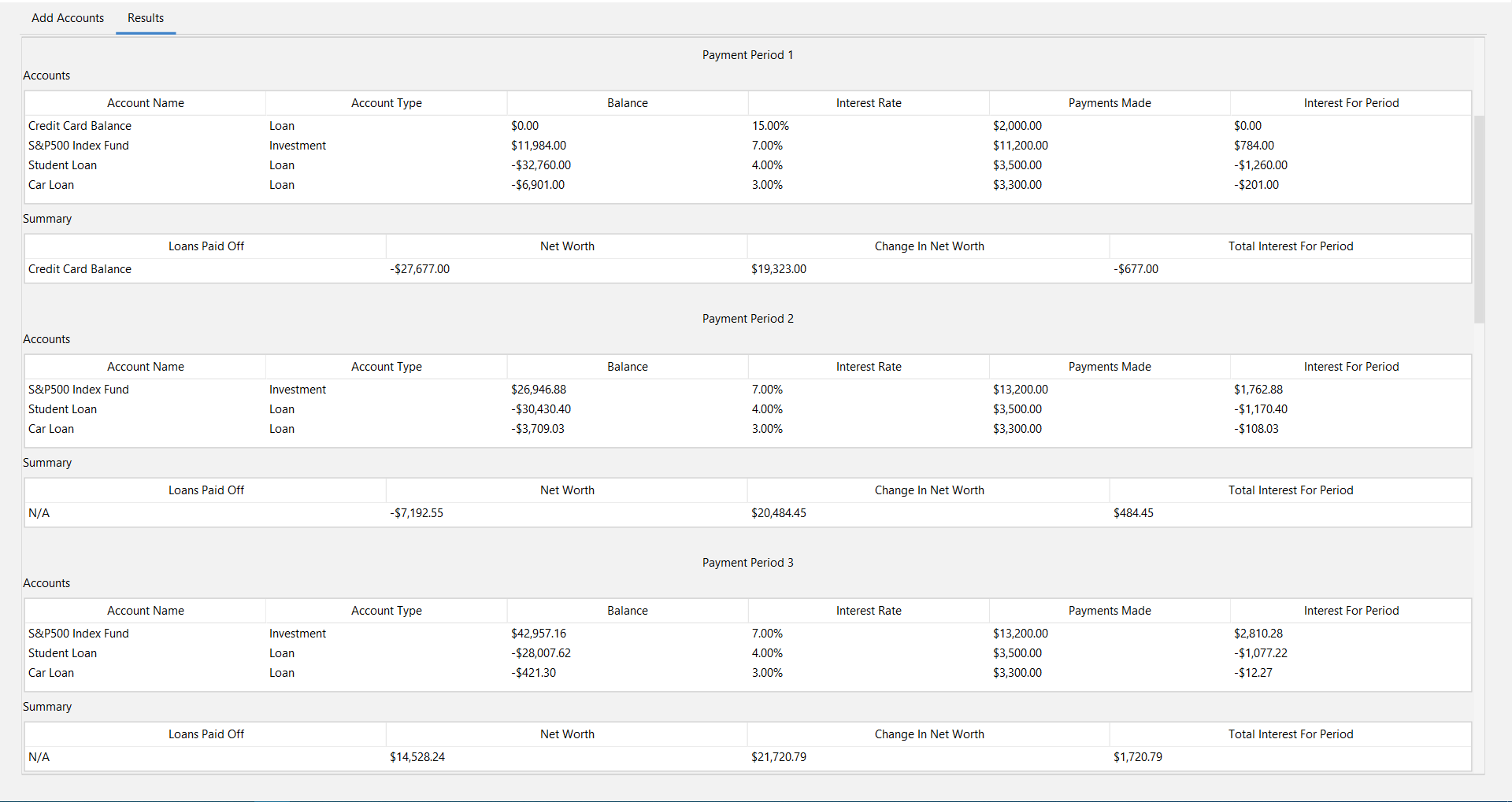
Task: Click Payment Period 1 heading
Action: point(748,55)
